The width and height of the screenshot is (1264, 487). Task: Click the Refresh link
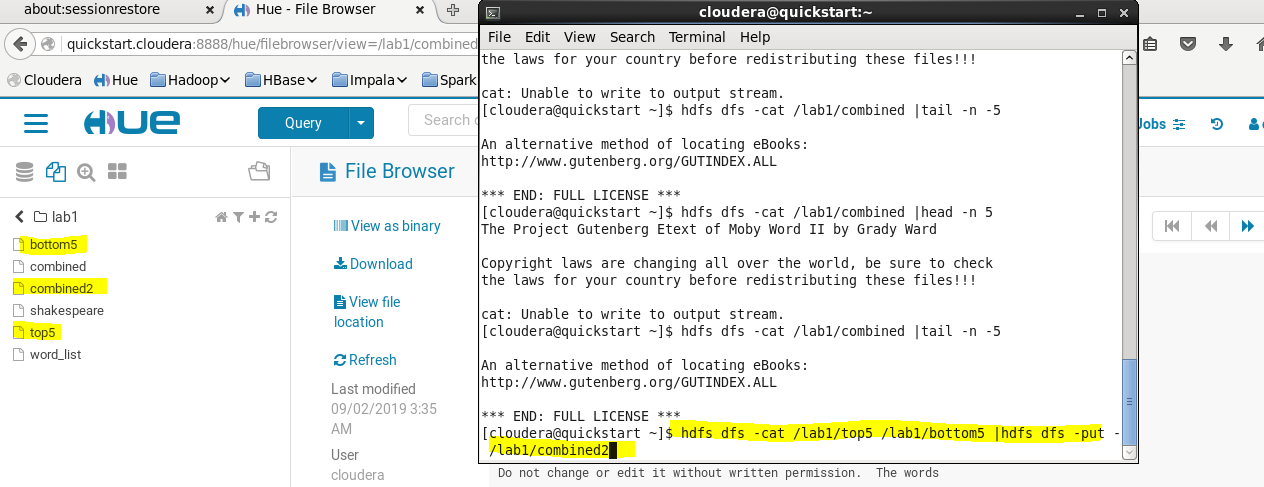coord(365,360)
